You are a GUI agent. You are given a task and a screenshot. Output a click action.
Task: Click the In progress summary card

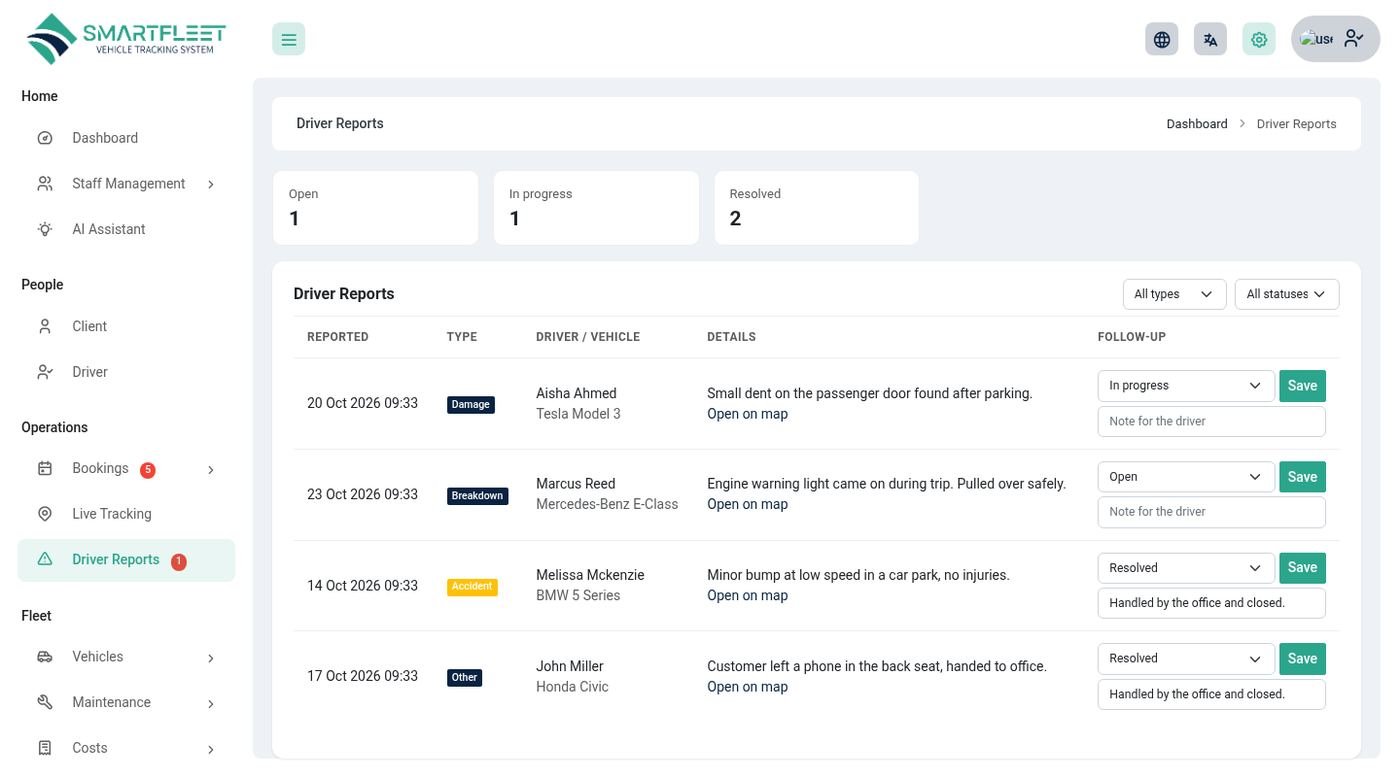pyautogui.click(x=596, y=208)
